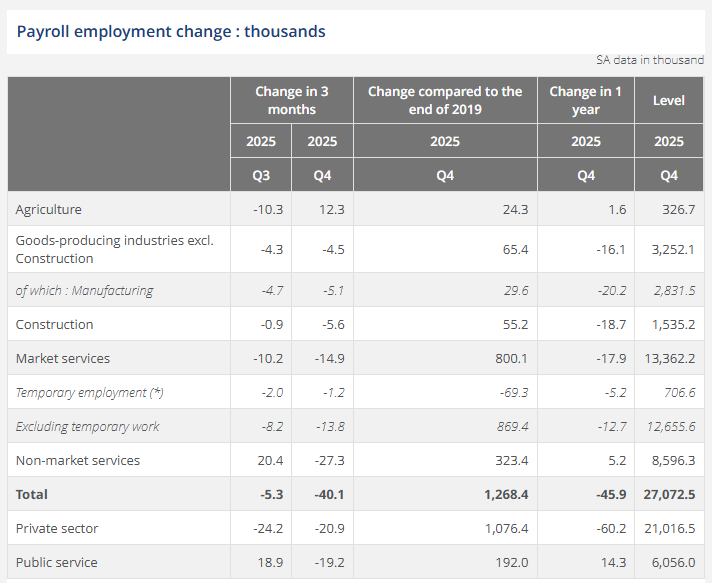Click the 'SA data in thousand' note
712x583 pixels.
click(649, 60)
